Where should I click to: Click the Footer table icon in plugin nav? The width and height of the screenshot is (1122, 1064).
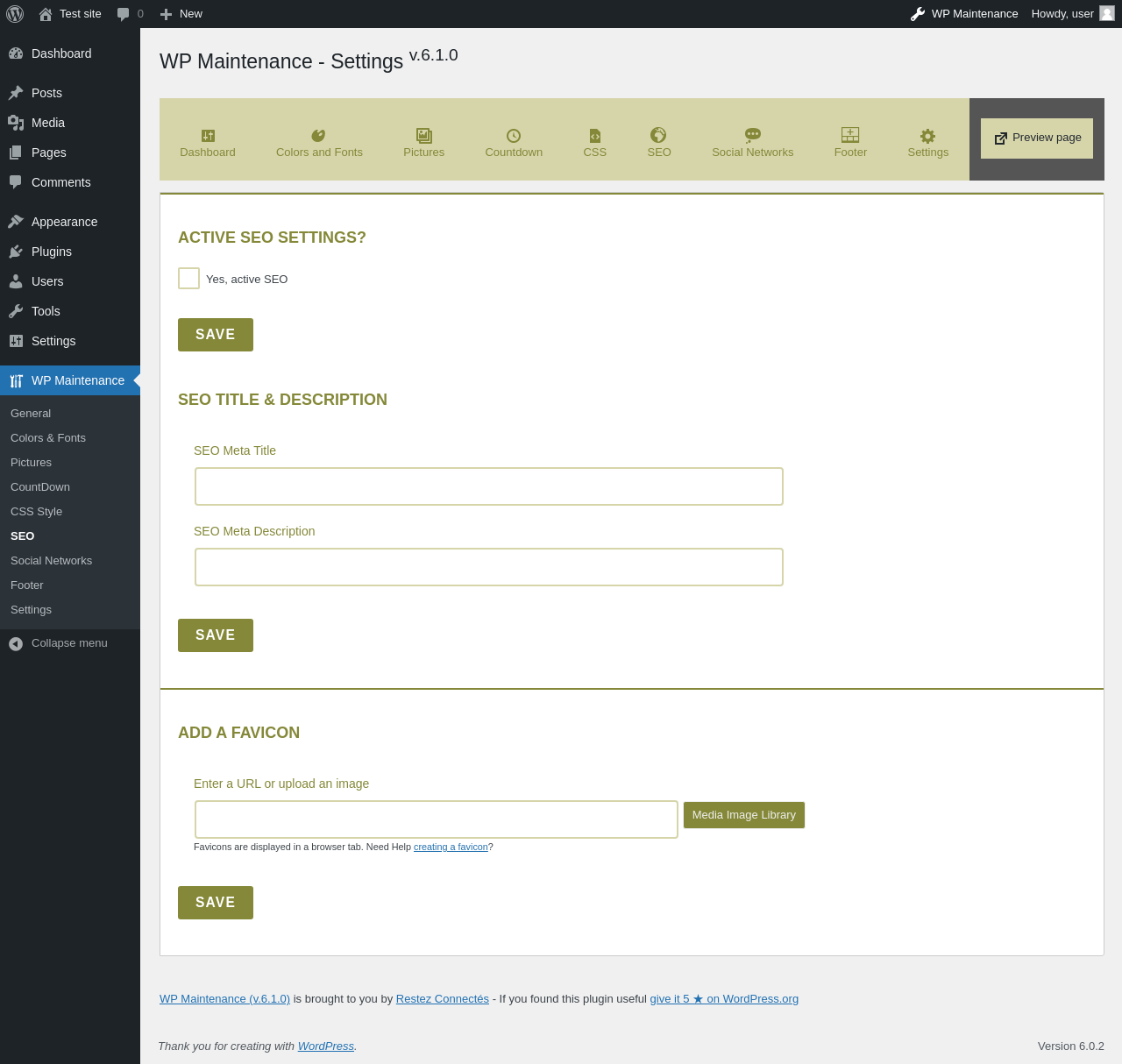point(850,135)
